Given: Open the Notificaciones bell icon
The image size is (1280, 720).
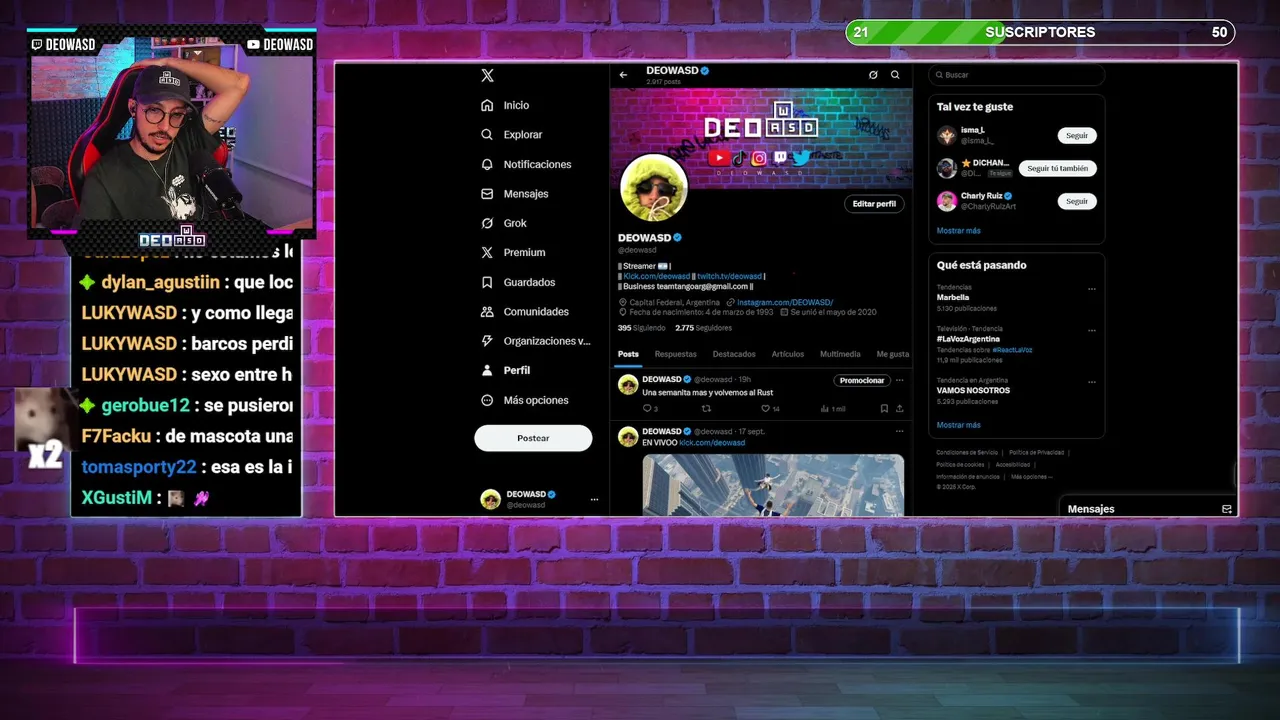Looking at the screenshot, I should [487, 164].
